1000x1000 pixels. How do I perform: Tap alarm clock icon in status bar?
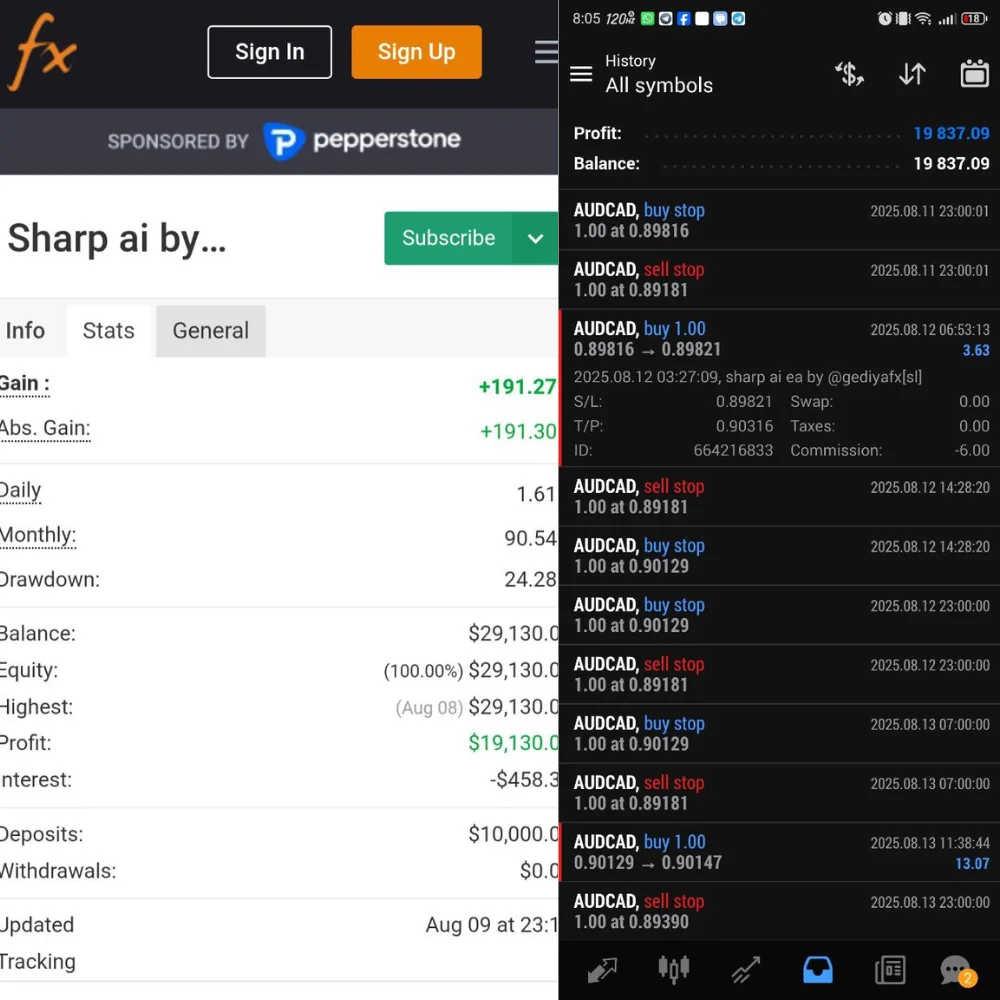click(885, 18)
